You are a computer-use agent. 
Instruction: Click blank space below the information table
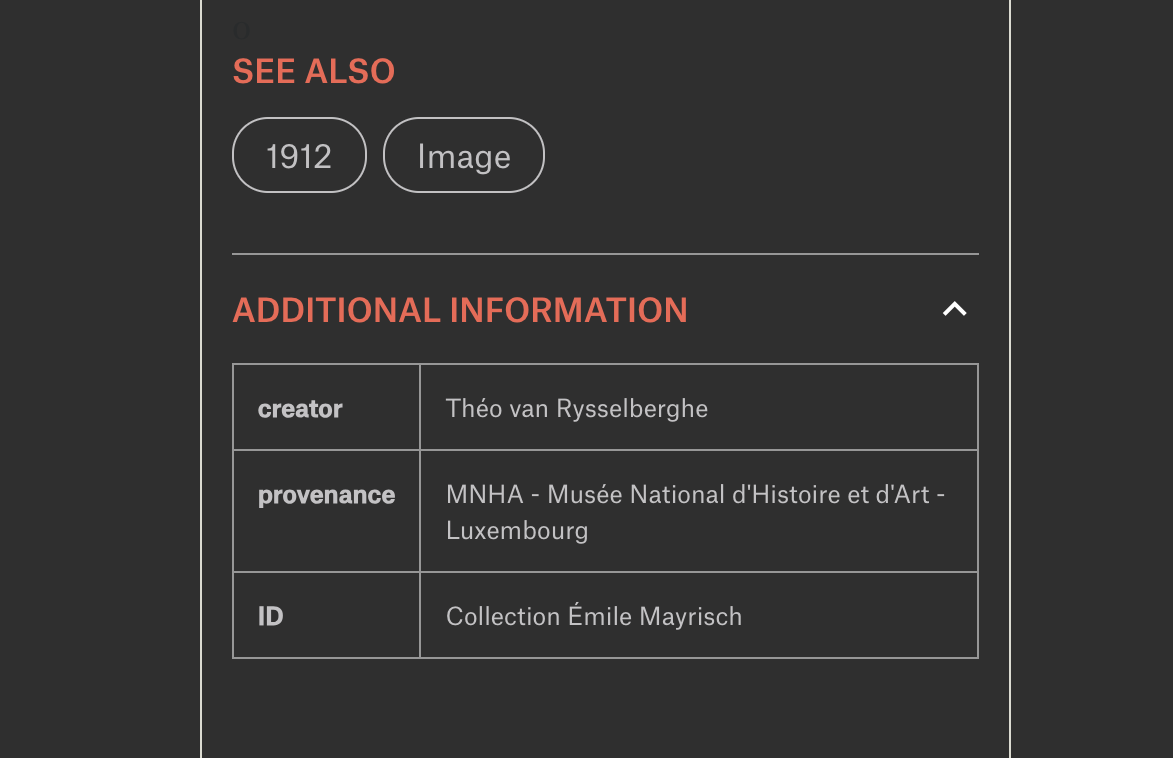pos(605,708)
